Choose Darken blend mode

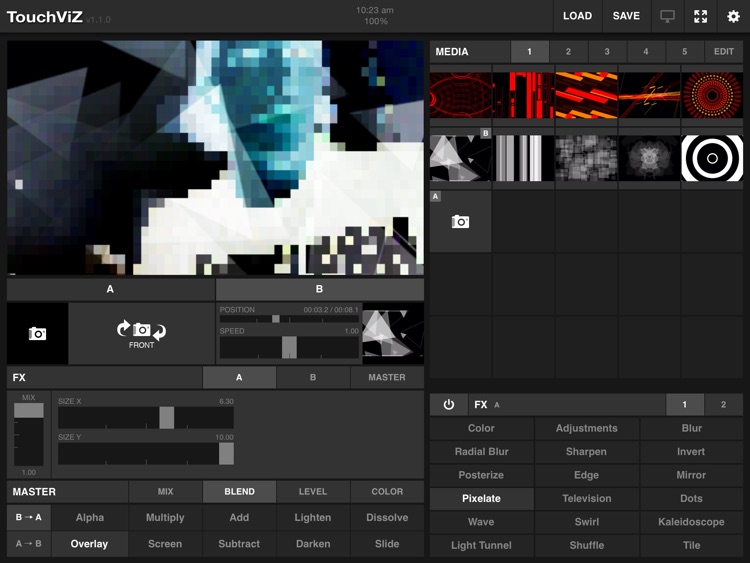[313, 544]
